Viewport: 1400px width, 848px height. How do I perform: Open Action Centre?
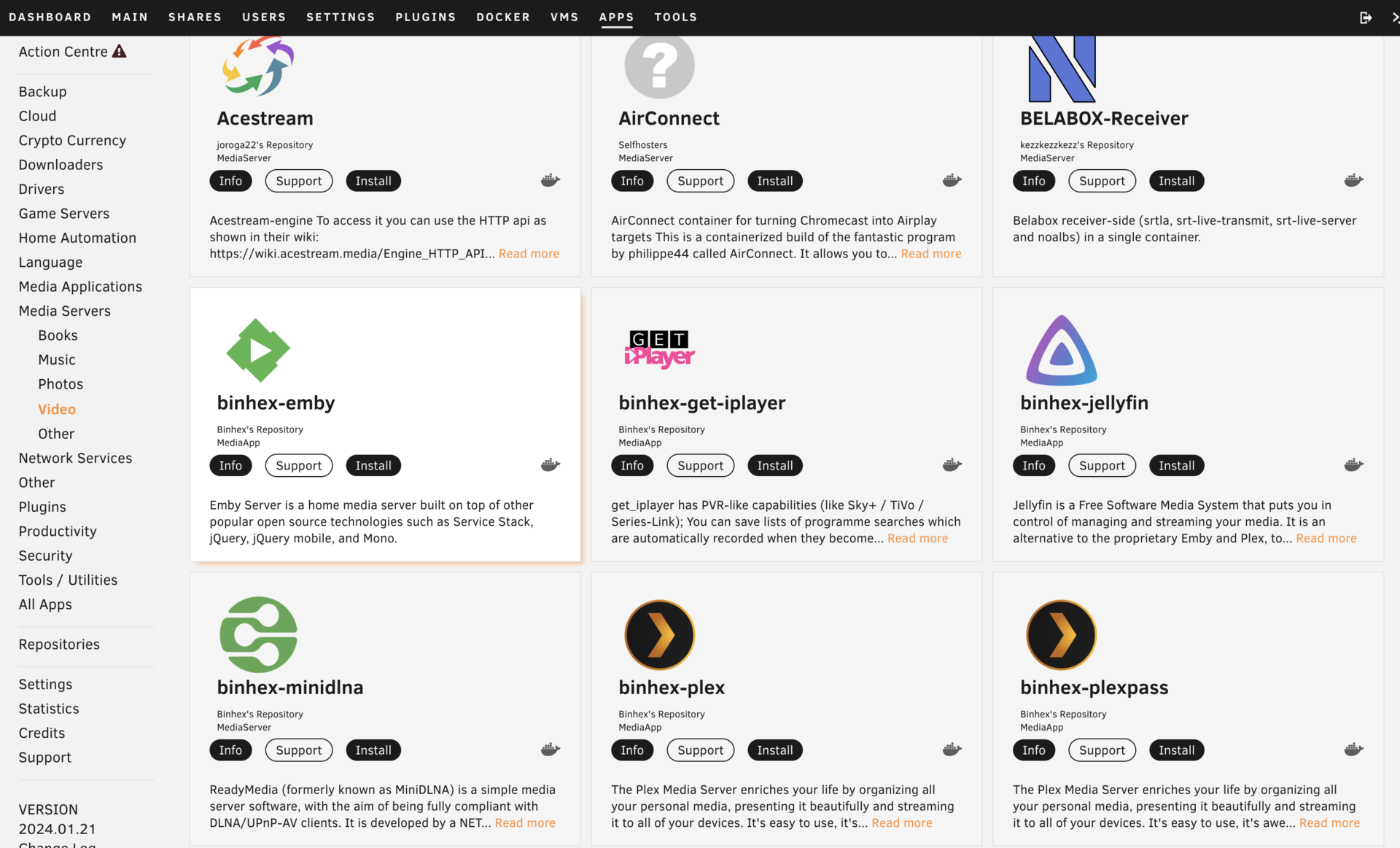pyautogui.click(x=63, y=51)
